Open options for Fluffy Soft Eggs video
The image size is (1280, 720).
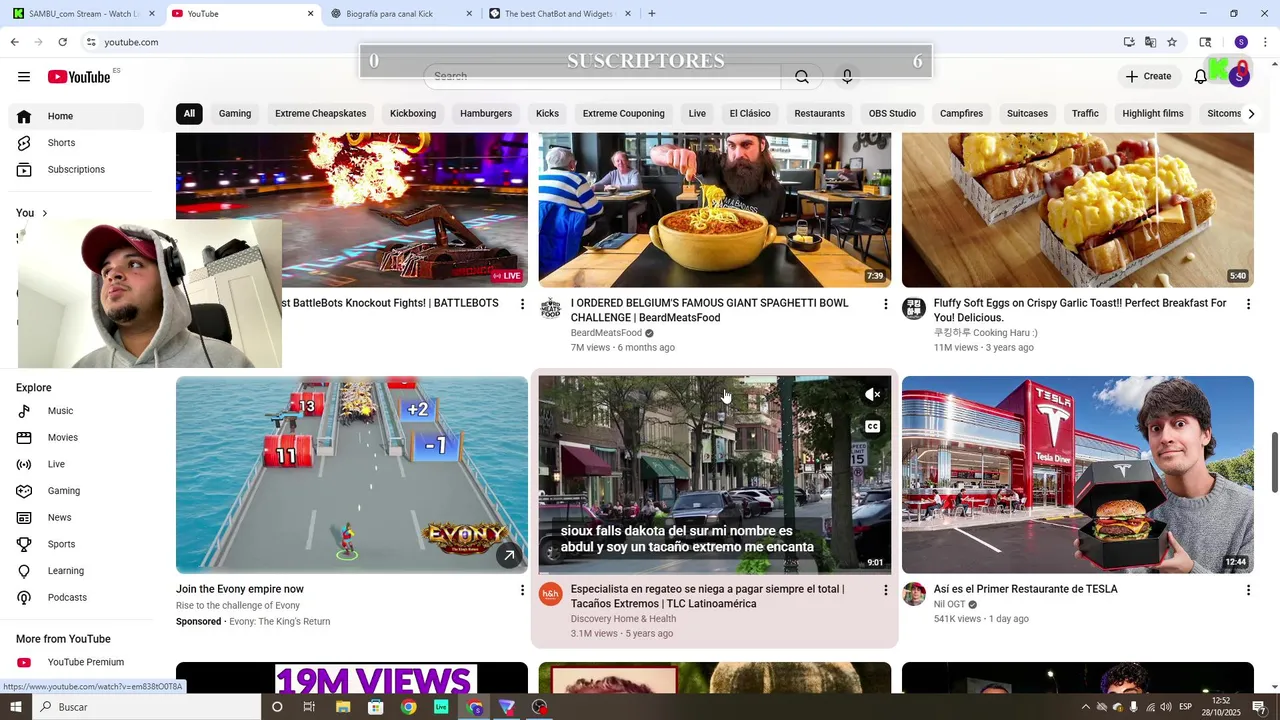click(1248, 304)
